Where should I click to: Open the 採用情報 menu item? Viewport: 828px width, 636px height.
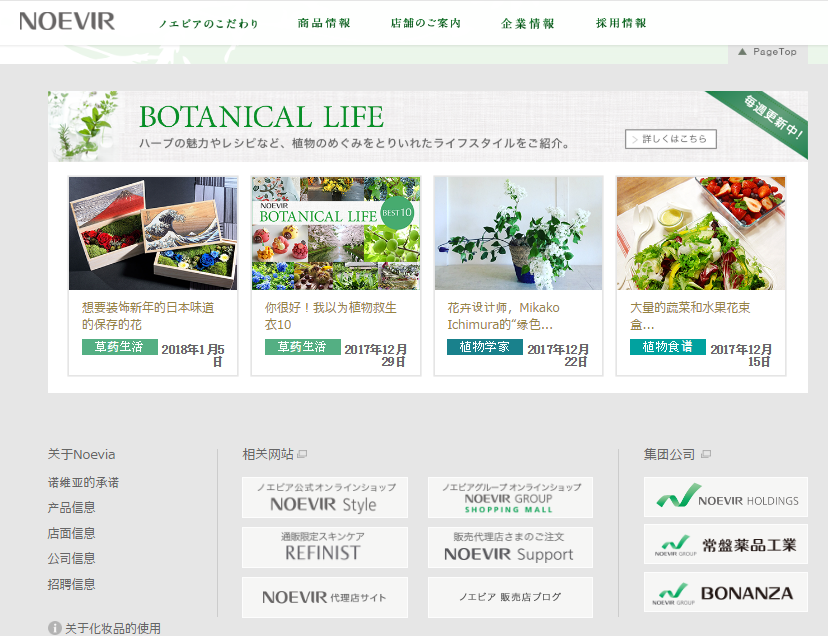(621, 23)
